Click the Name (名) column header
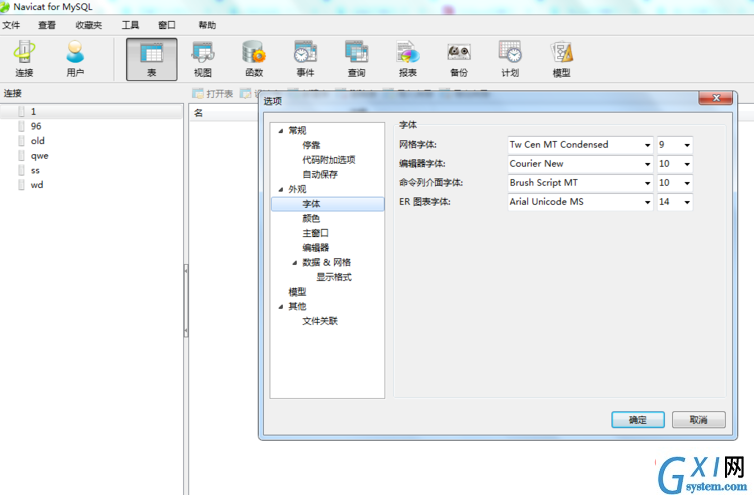754x495 pixels. click(x=198, y=113)
